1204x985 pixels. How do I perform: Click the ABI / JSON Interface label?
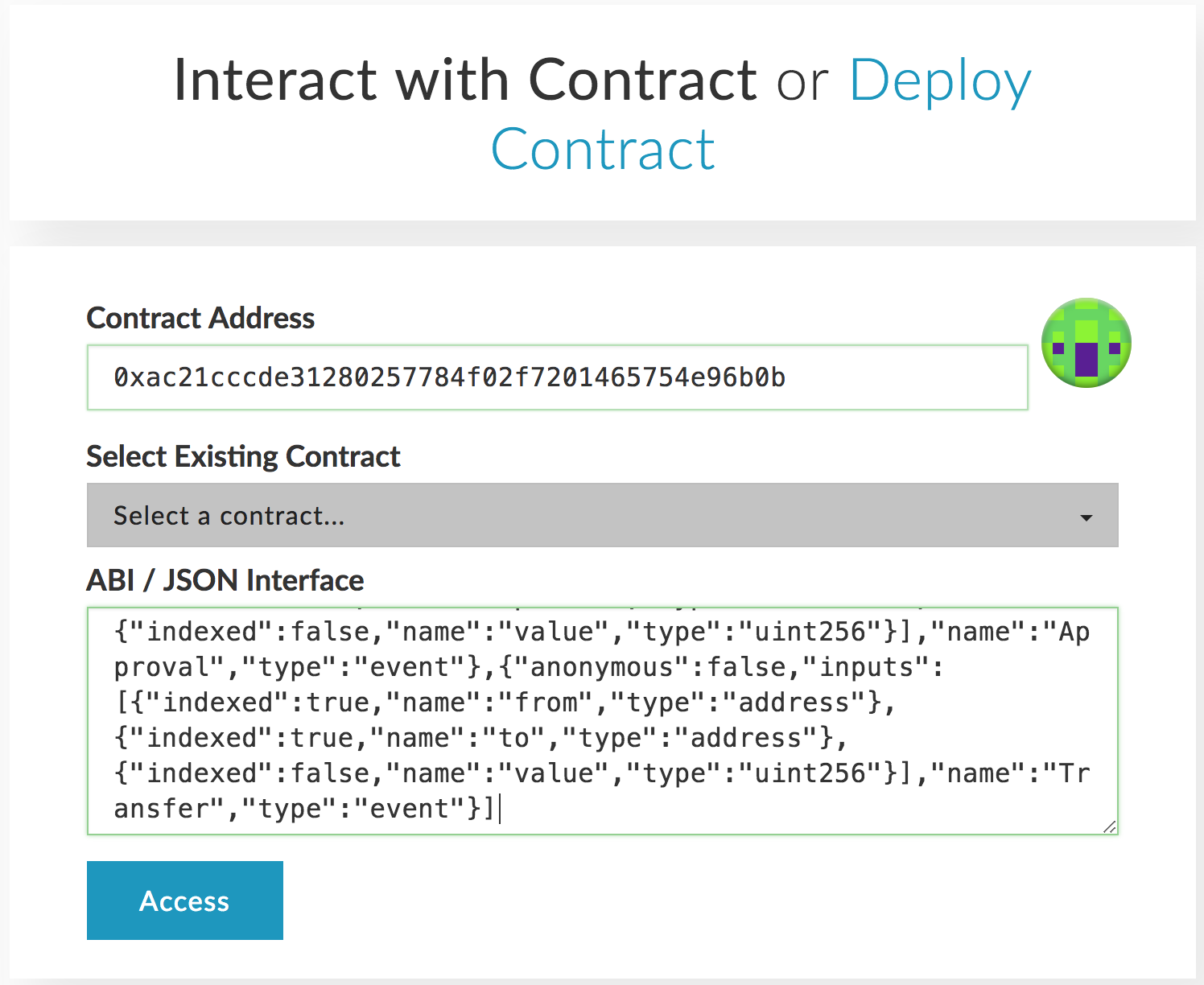225,580
